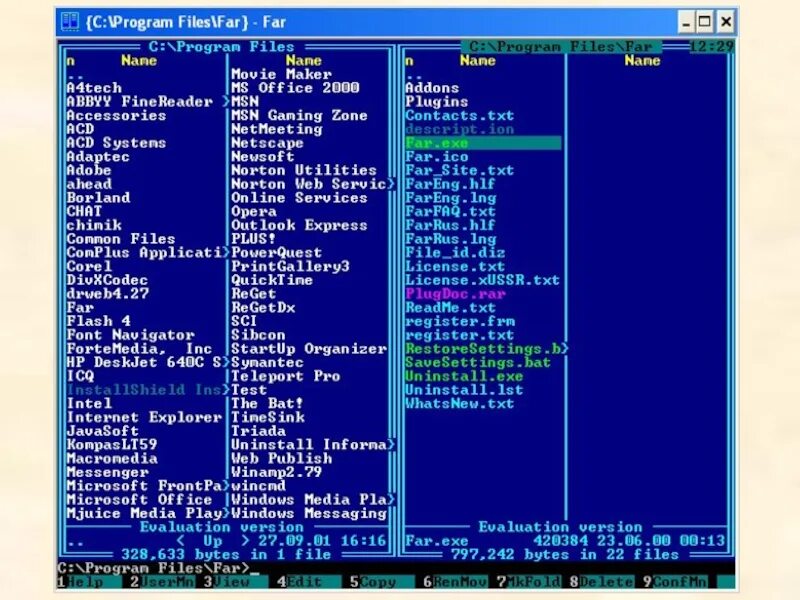Select the highlighted Far.exe file

point(483,143)
